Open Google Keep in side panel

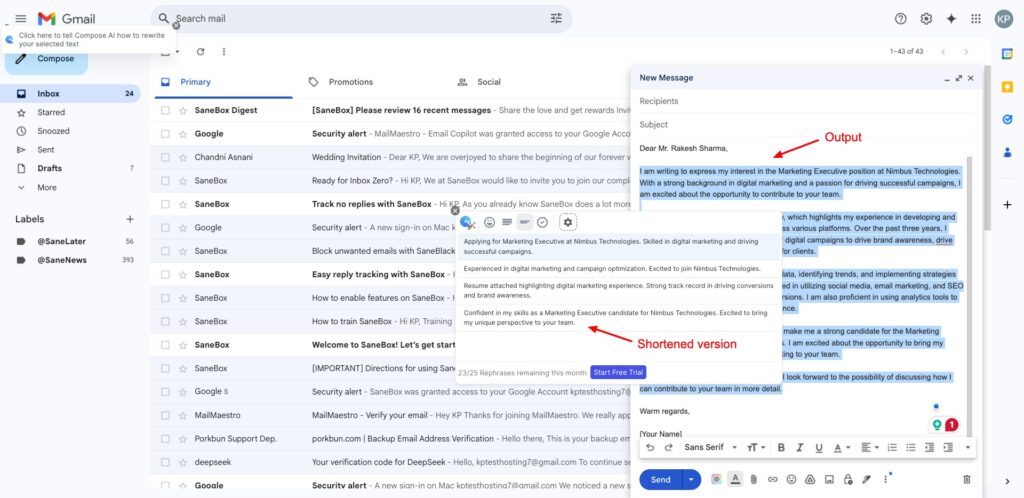click(1007, 87)
